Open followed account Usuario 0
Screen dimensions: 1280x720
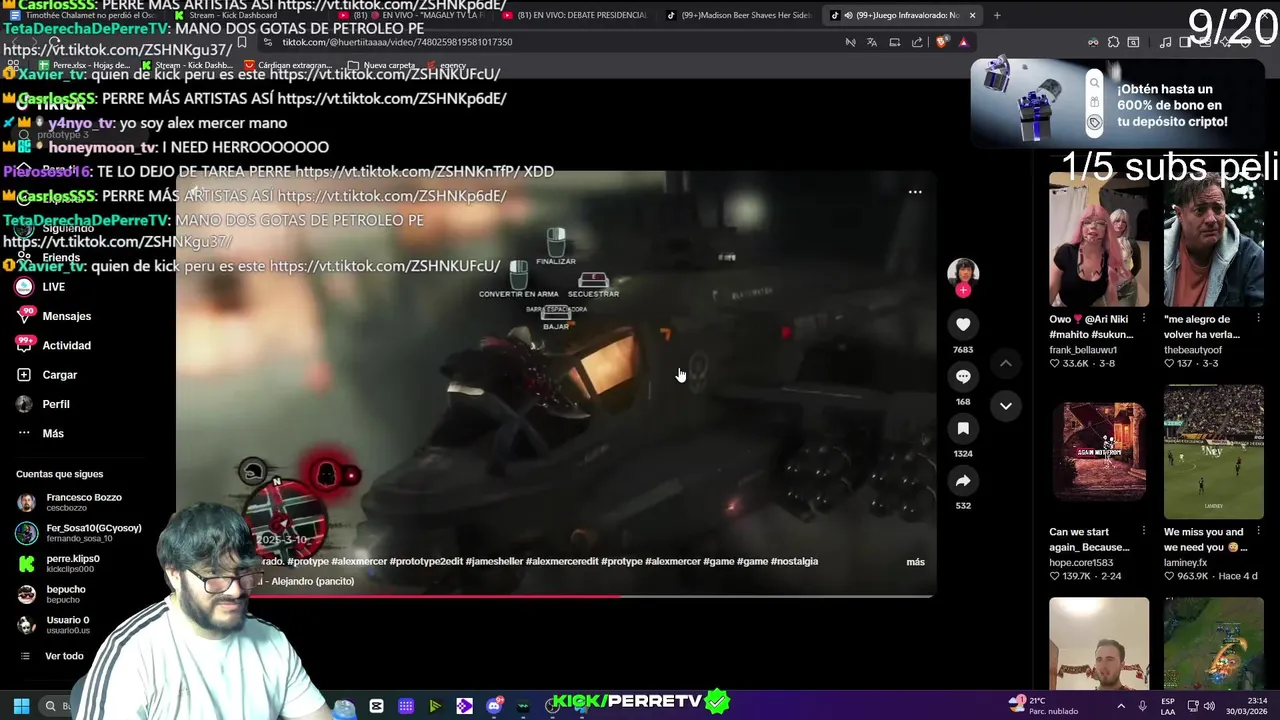tap(67, 625)
